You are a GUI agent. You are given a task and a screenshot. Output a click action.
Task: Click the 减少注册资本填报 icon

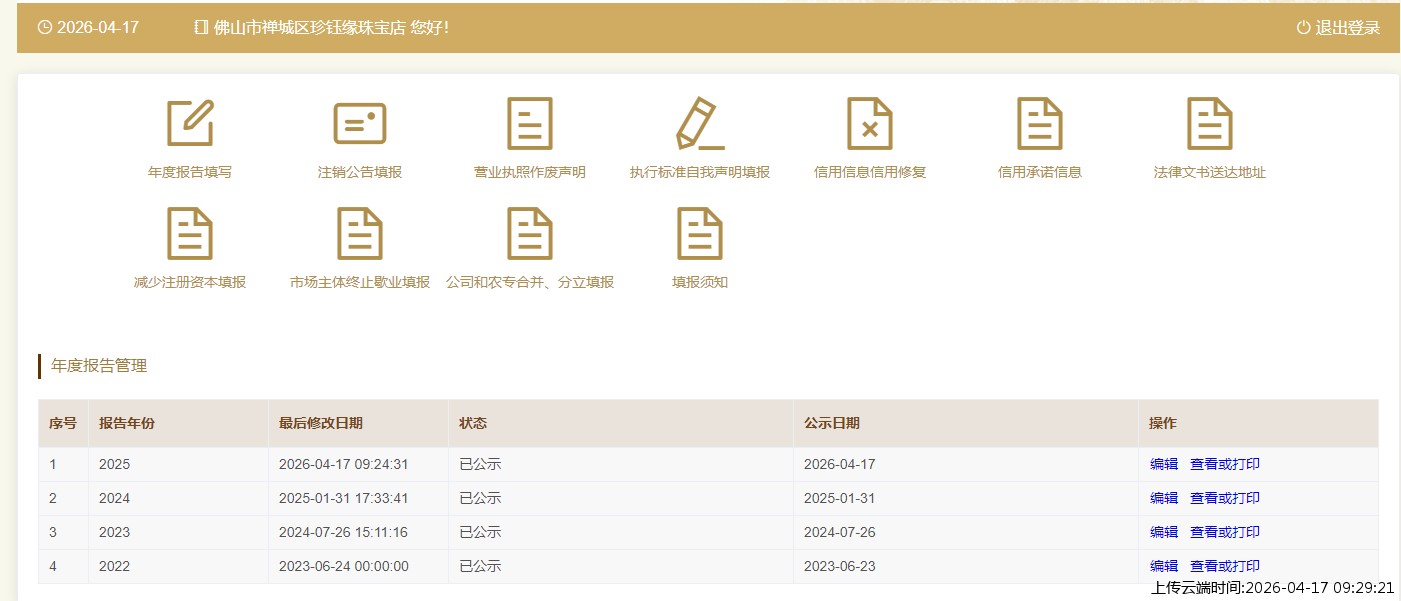(190, 234)
